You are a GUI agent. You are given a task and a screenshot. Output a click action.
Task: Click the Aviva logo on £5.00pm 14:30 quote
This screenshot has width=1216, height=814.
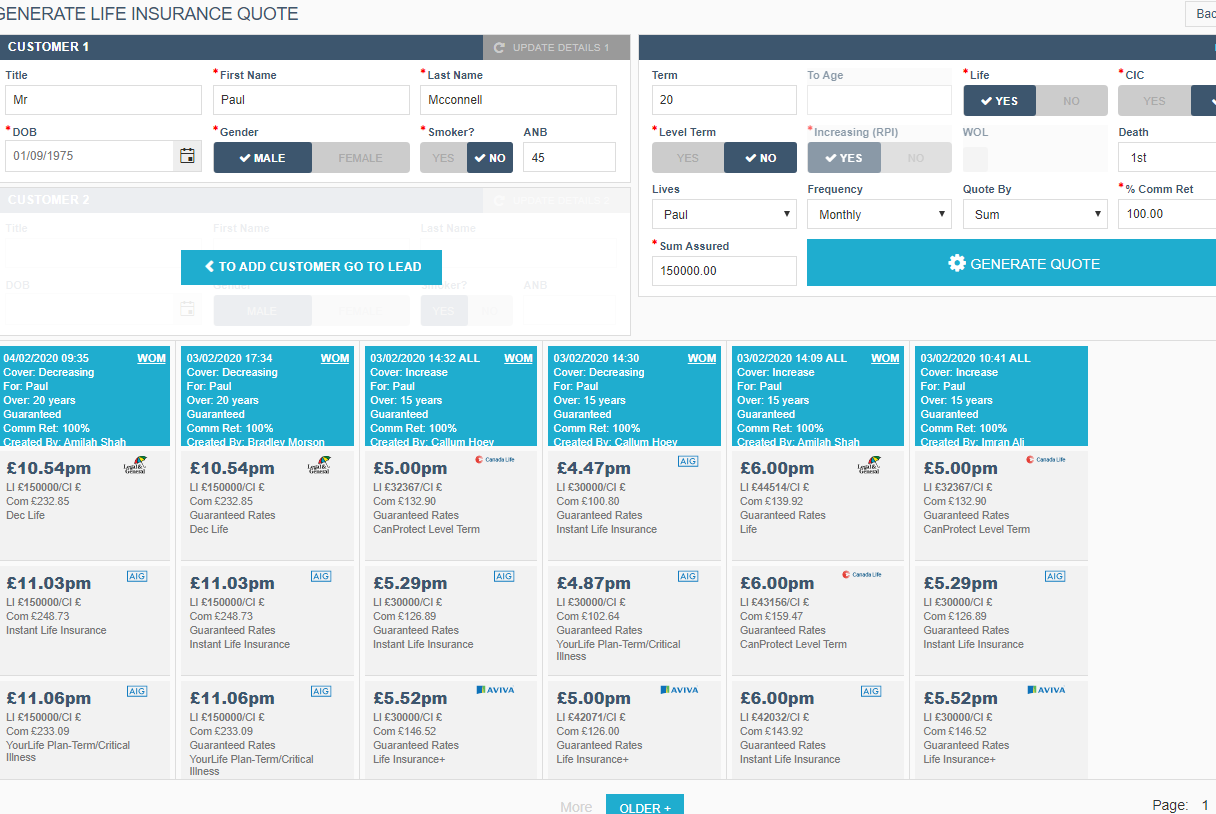coord(679,690)
